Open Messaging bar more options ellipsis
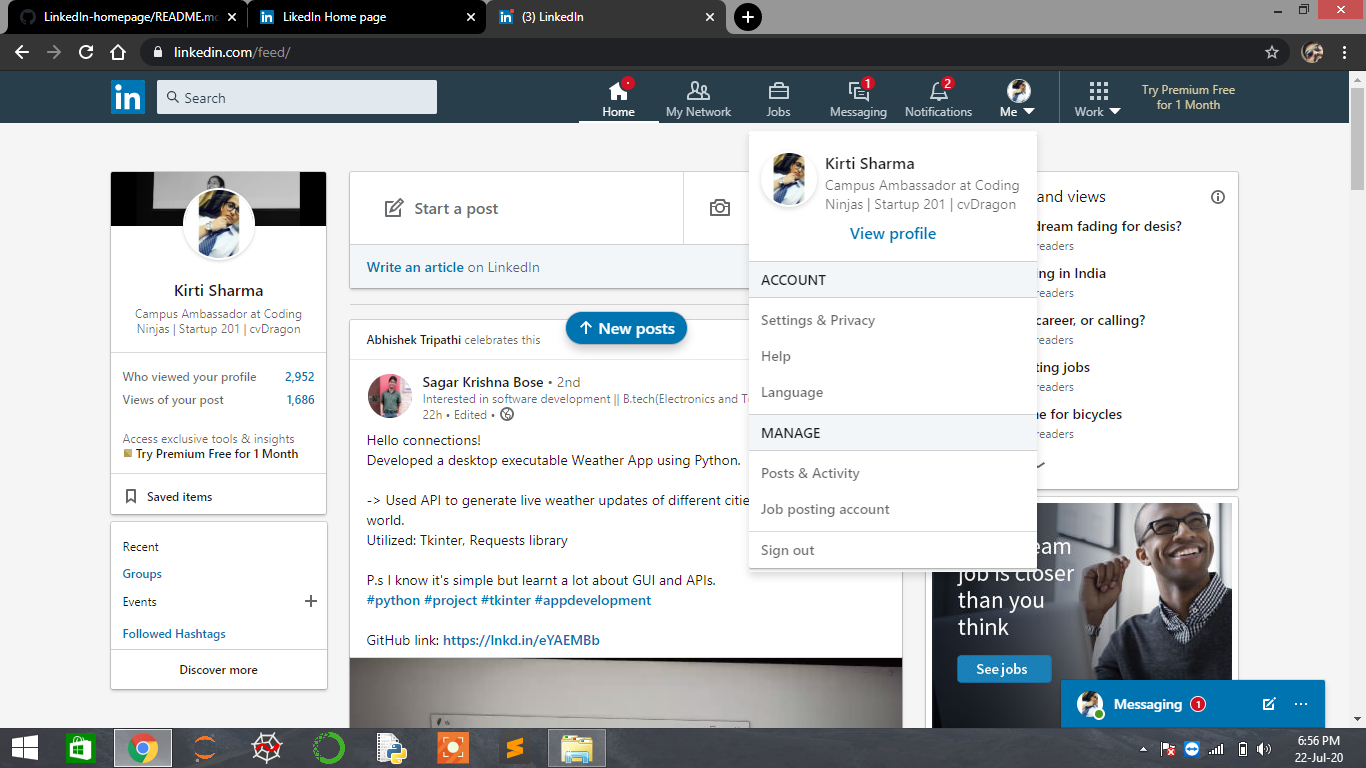 point(1301,704)
